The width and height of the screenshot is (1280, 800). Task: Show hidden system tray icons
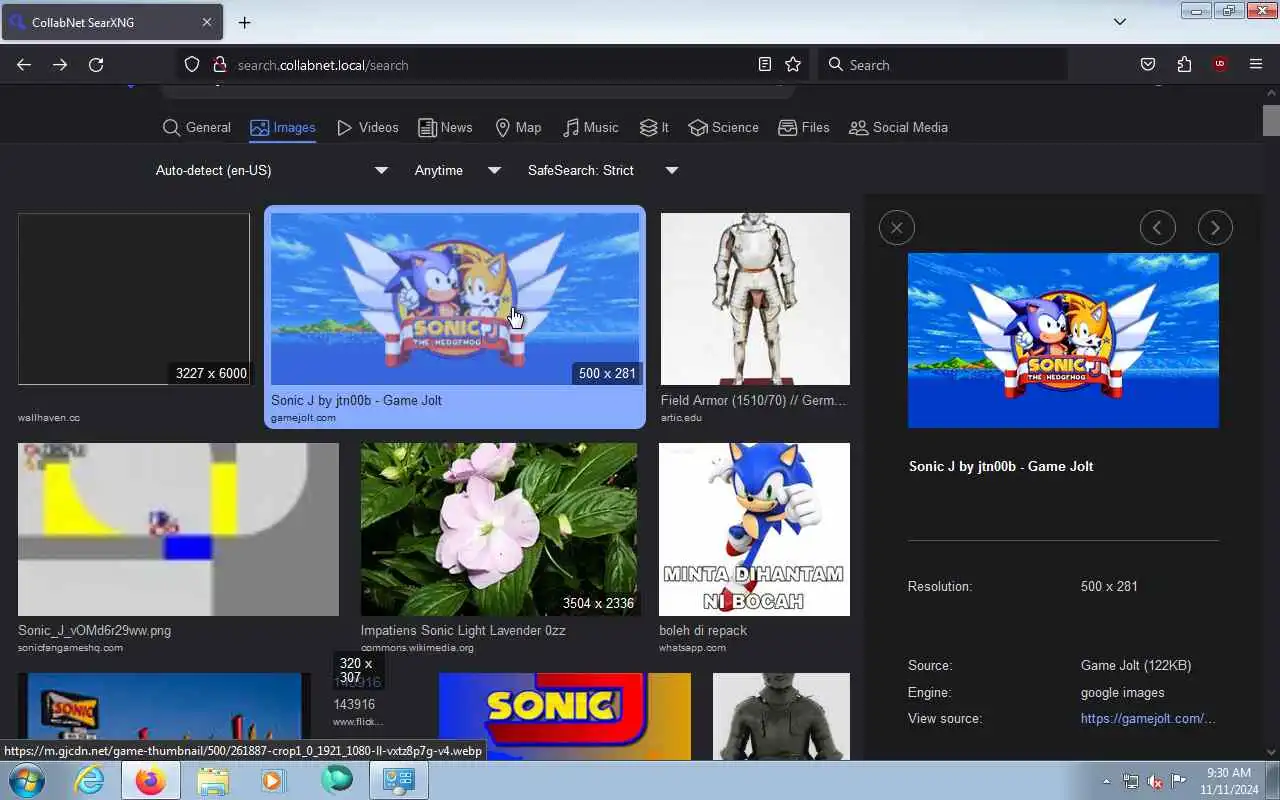[1106, 781]
